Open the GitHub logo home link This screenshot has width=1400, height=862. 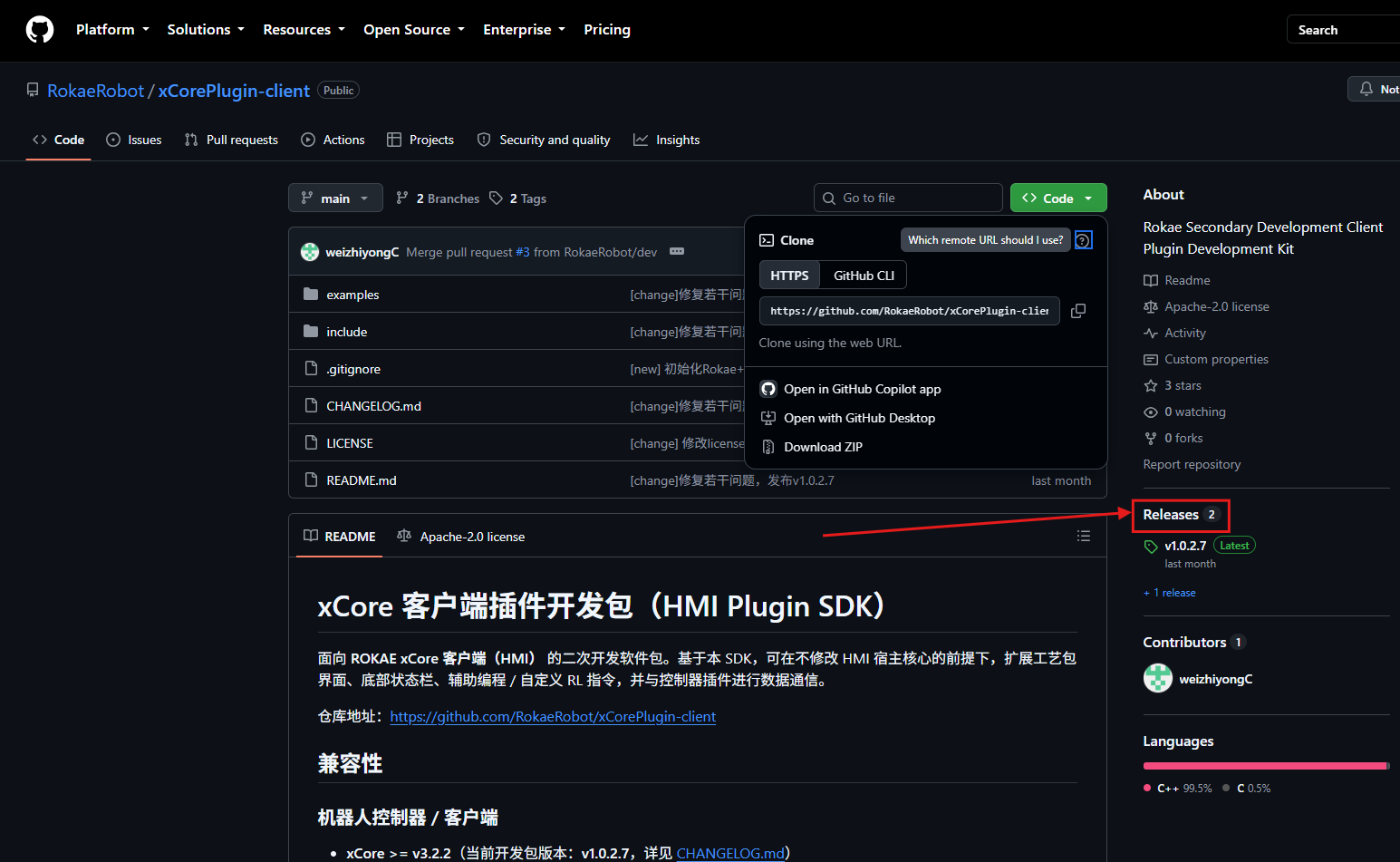click(x=40, y=30)
